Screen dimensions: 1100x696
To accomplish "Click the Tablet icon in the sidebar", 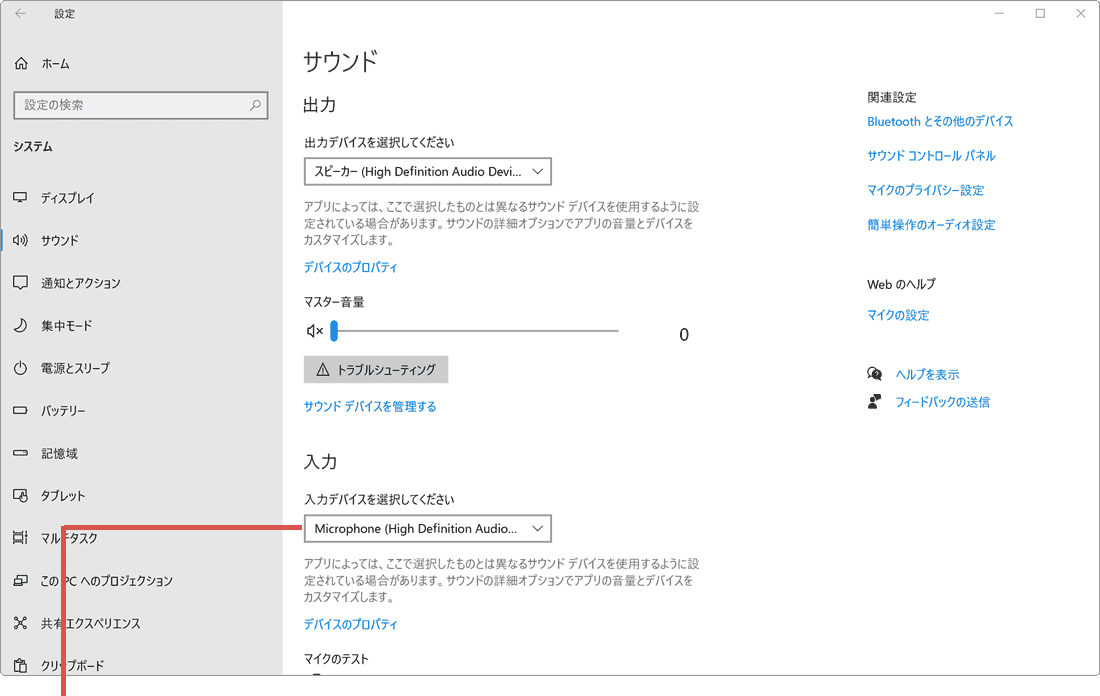I will pos(20,495).
